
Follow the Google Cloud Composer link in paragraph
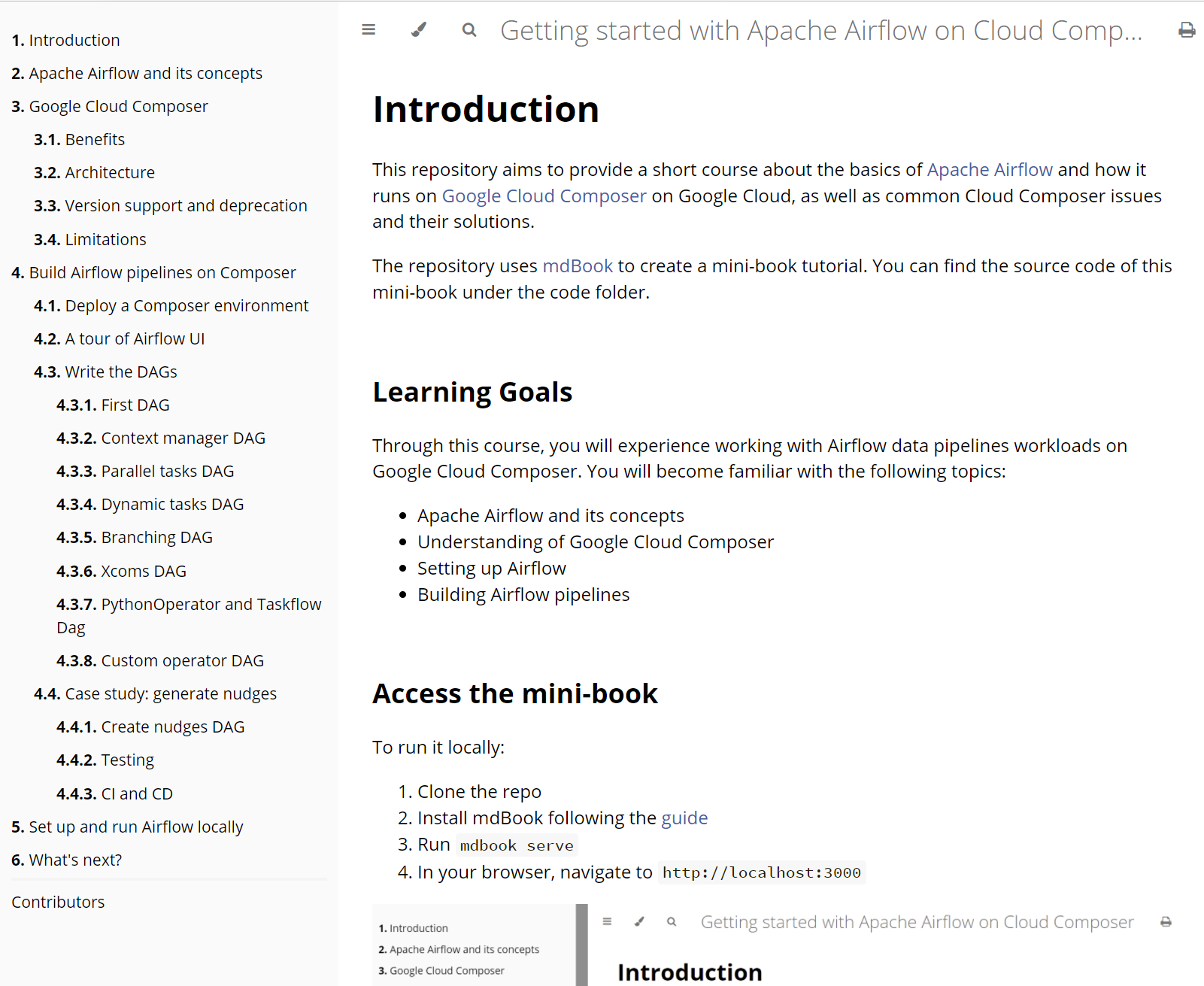544,196
